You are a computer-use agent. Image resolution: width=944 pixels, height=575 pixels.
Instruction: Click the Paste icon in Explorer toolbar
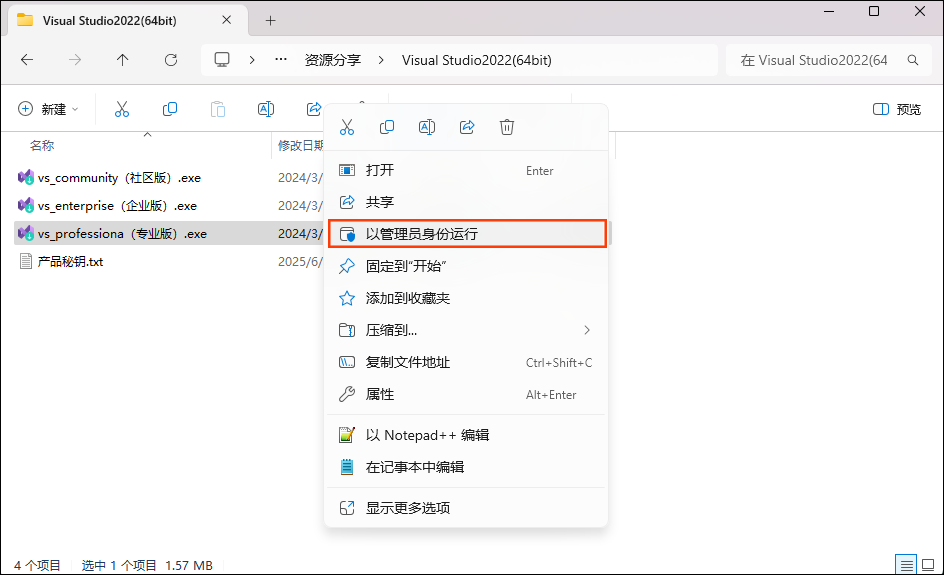click(218, 109)
